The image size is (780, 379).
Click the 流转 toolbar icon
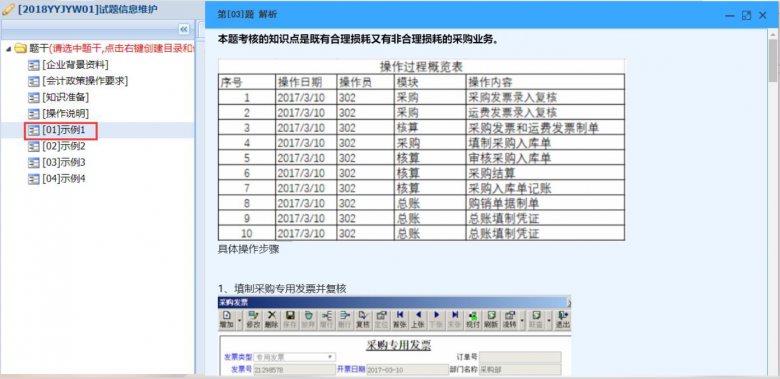point(509,319)
